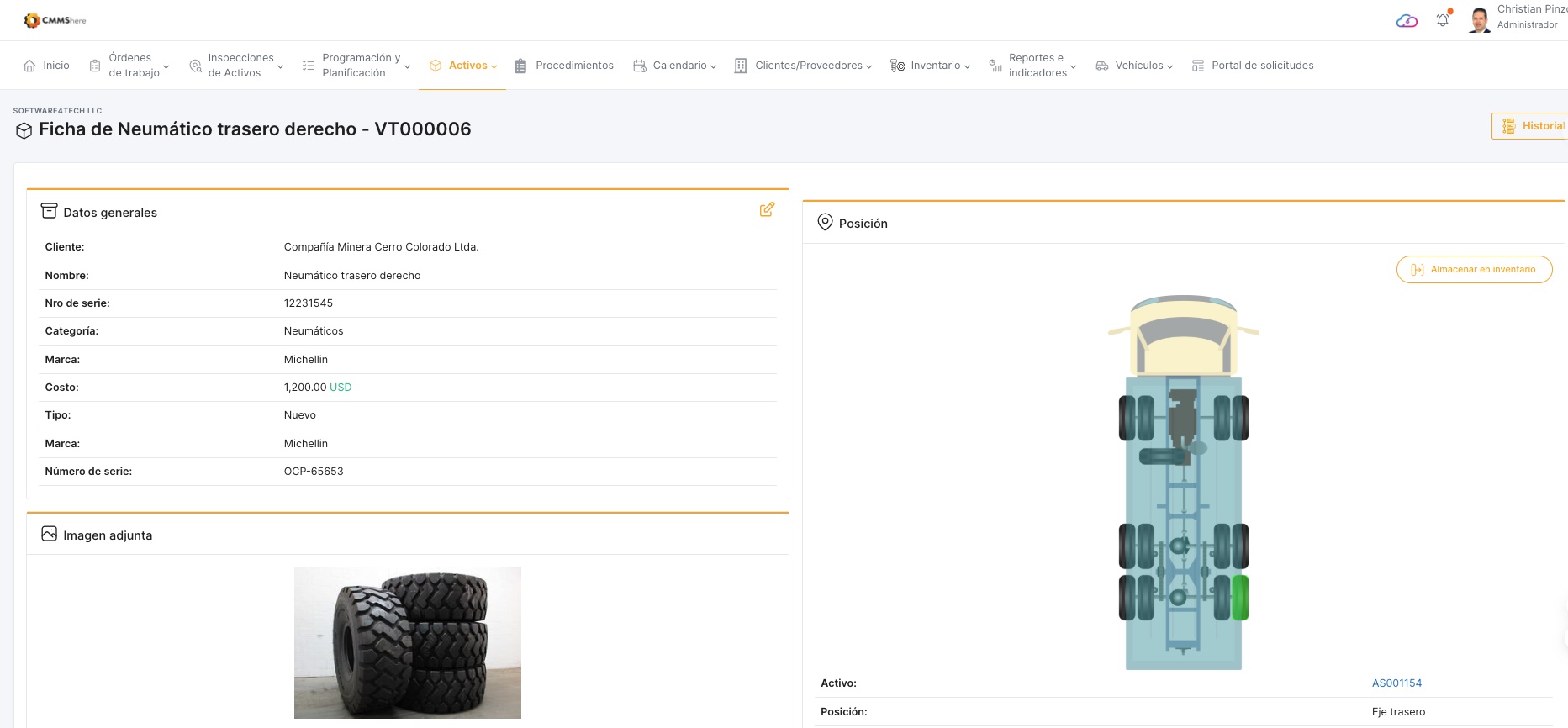Screen dimensions: 1568x728
Task: Open the AS001154 asset link
Action: (1396, 683)
